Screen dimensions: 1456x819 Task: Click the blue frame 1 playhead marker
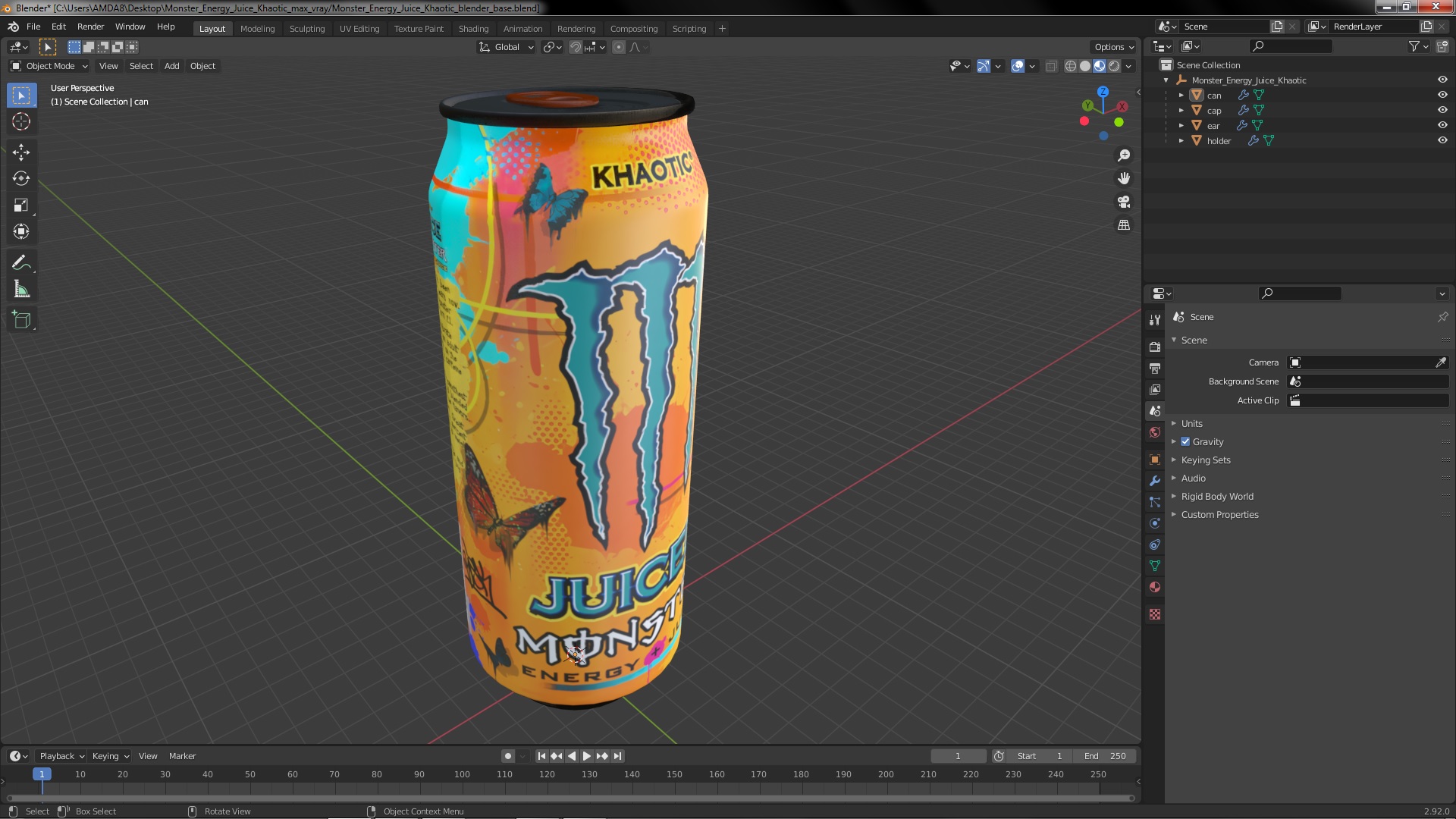point(42,774)
